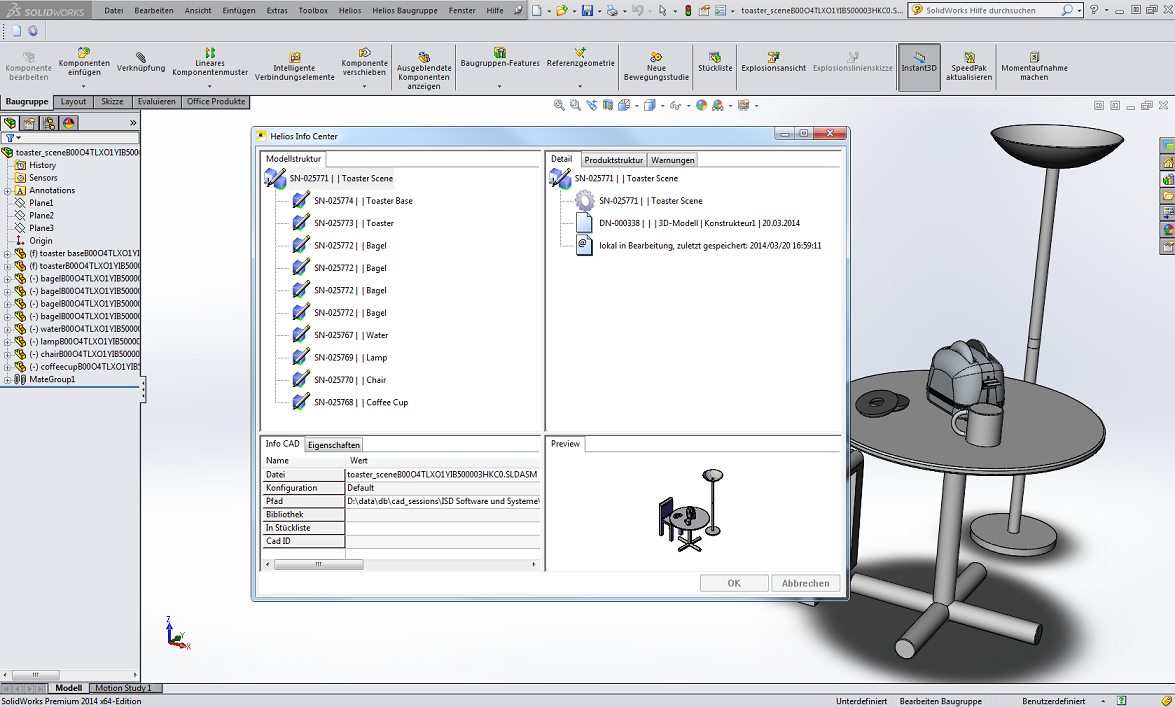Click Ausgeblendete Komponenten anzeigen

point(424,71)
